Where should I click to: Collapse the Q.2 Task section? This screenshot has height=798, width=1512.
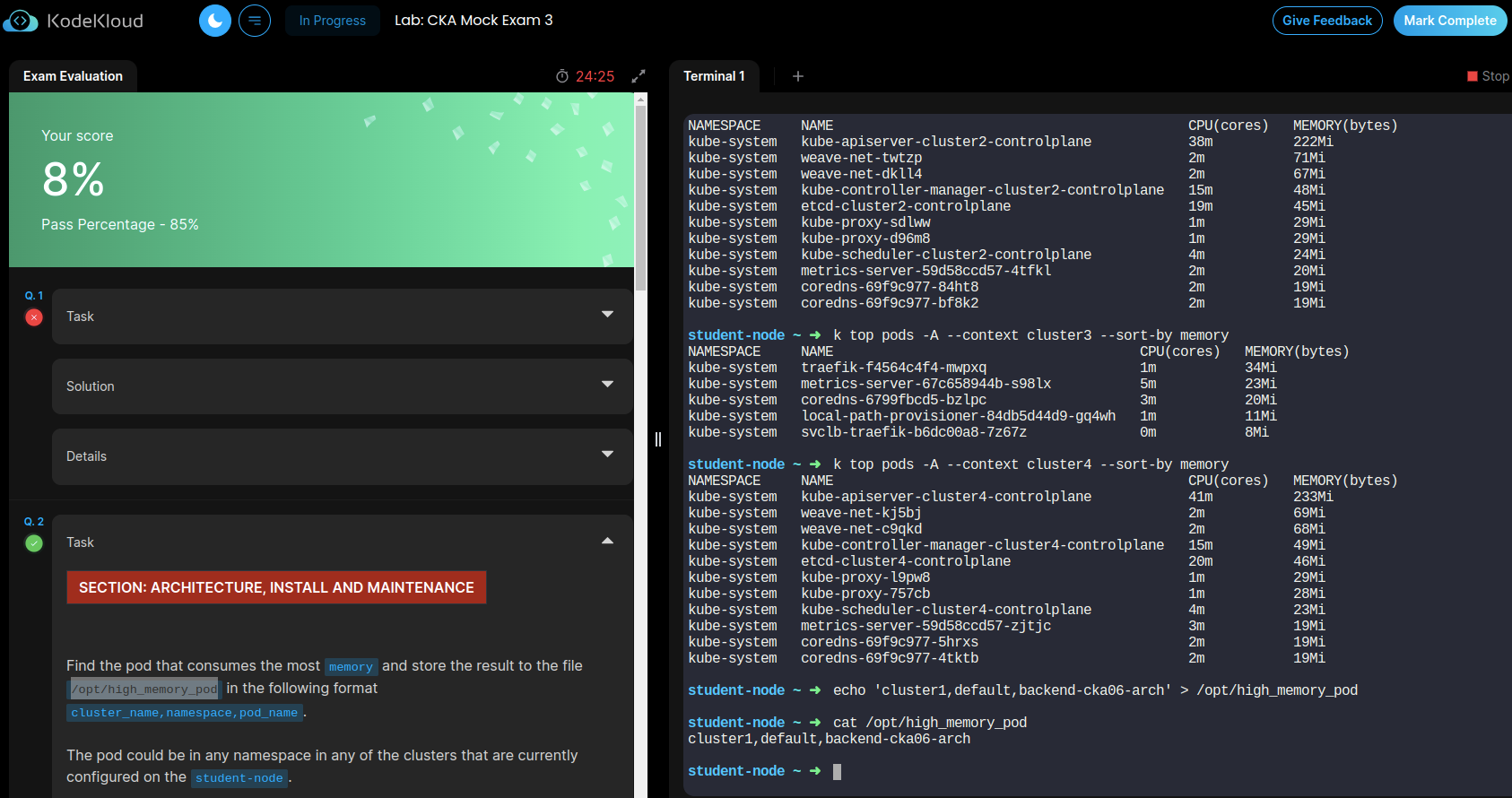607,542
